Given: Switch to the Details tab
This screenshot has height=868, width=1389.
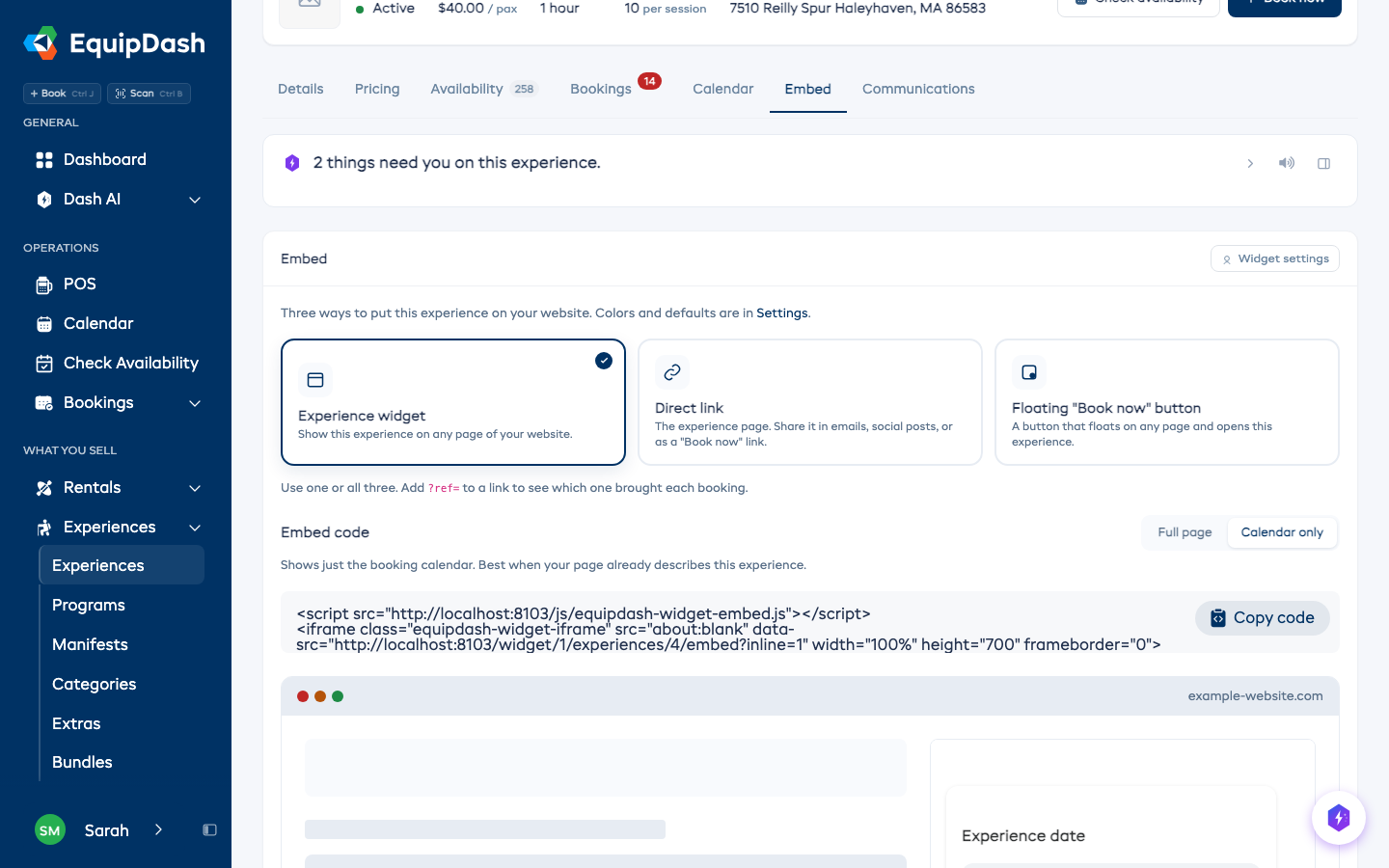Looking at the screenshot, I should point(301,89).
